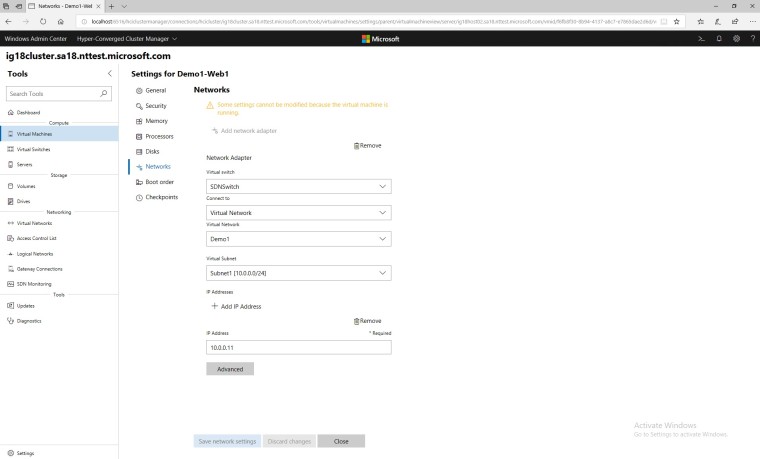760x459 pixels.
Task: Collapse the Tools panel chevron
Action: pyautogui.click(x=110, y=74)
